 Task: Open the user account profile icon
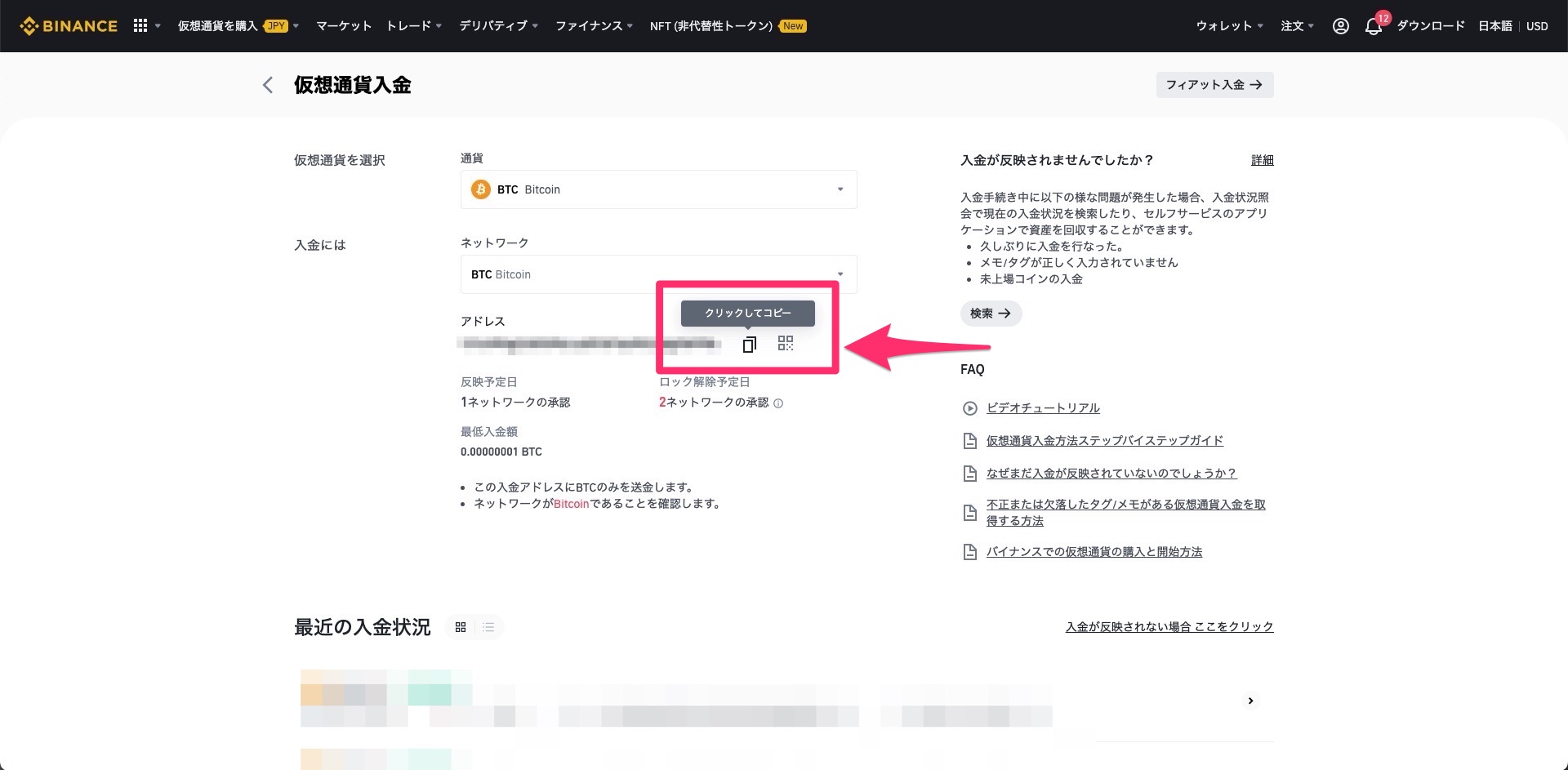1340,26
